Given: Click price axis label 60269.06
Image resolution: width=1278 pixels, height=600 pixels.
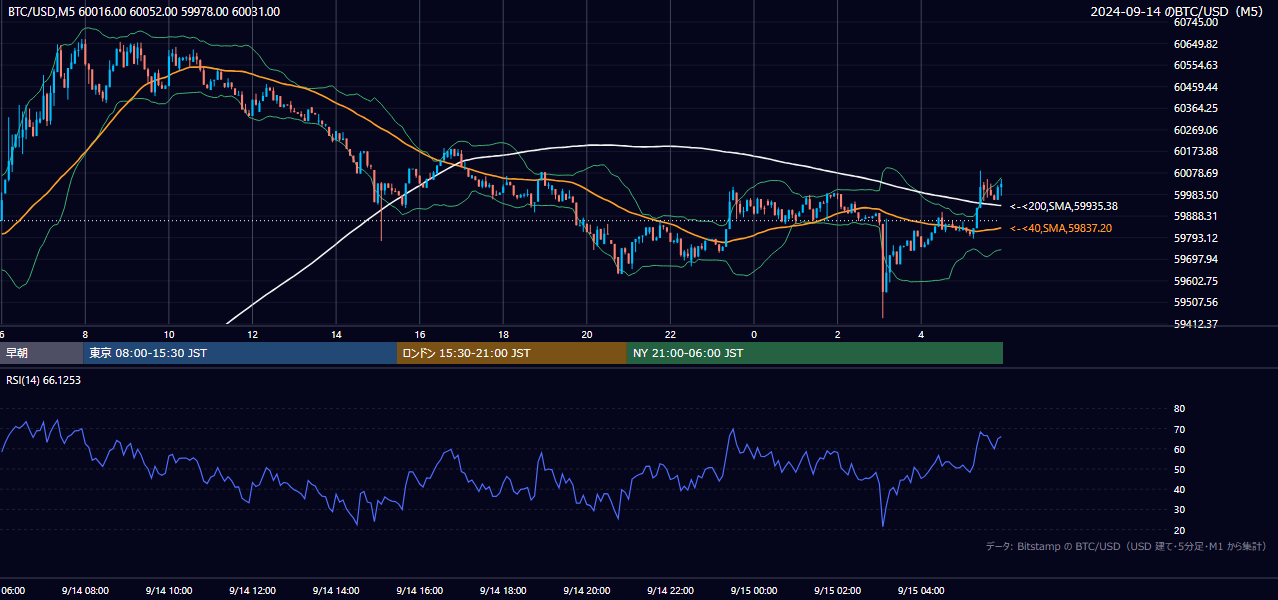Looking at the screenshot, I should (x=1195, y=130).
